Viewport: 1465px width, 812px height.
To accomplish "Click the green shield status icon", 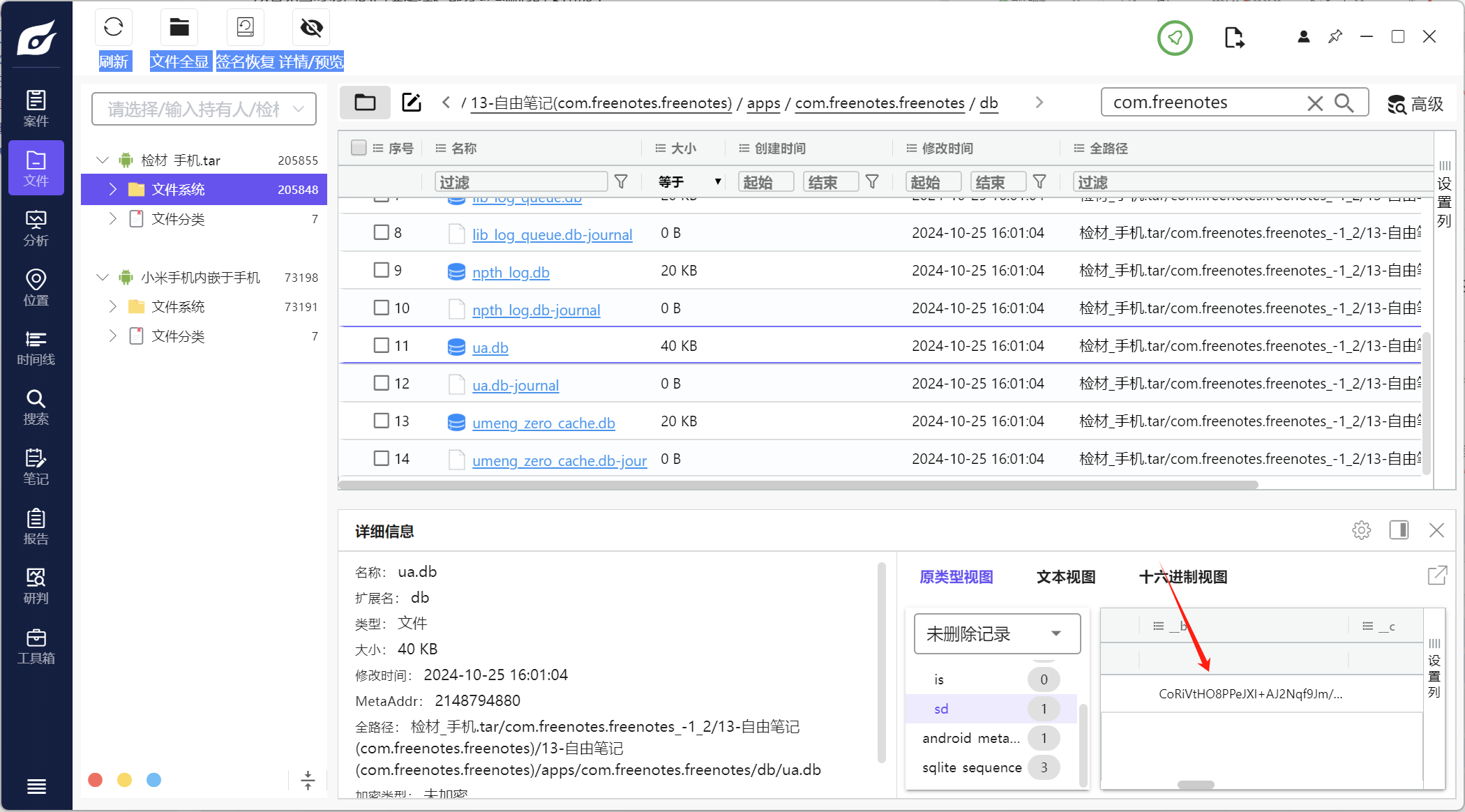I will (x=1175, y=38).
